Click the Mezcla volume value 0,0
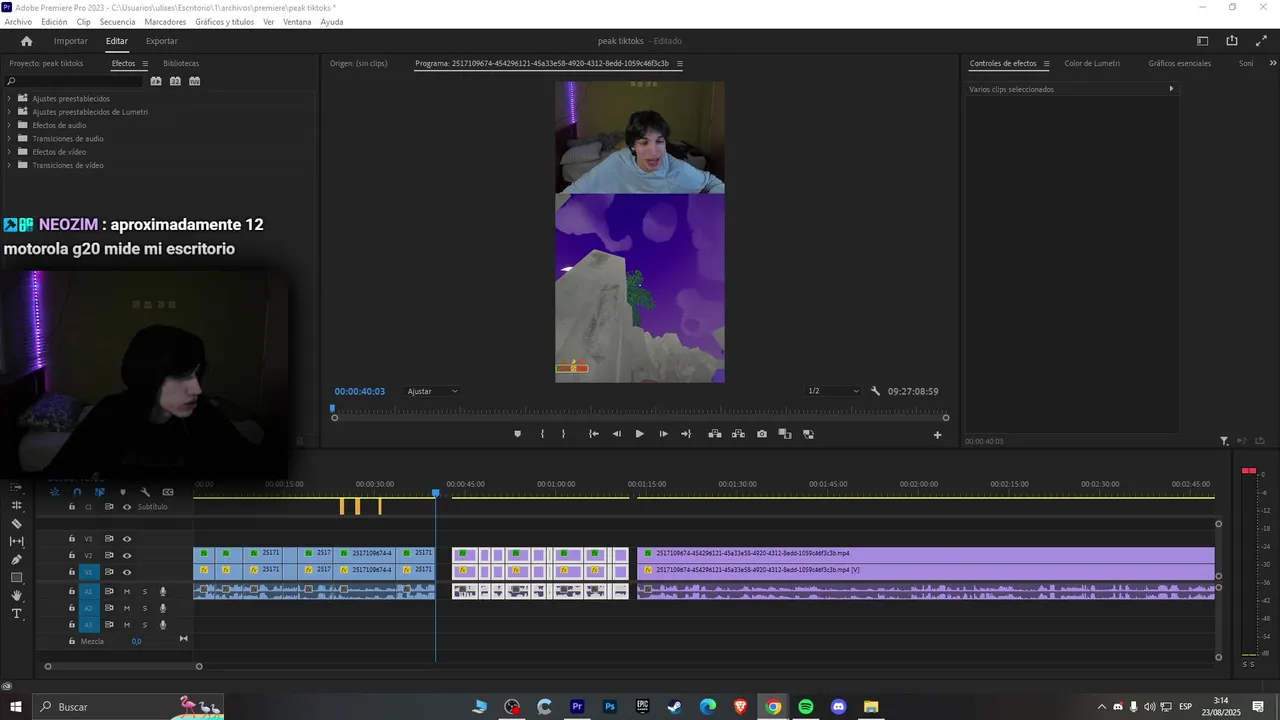The image size is (1280, 720). 137,641
